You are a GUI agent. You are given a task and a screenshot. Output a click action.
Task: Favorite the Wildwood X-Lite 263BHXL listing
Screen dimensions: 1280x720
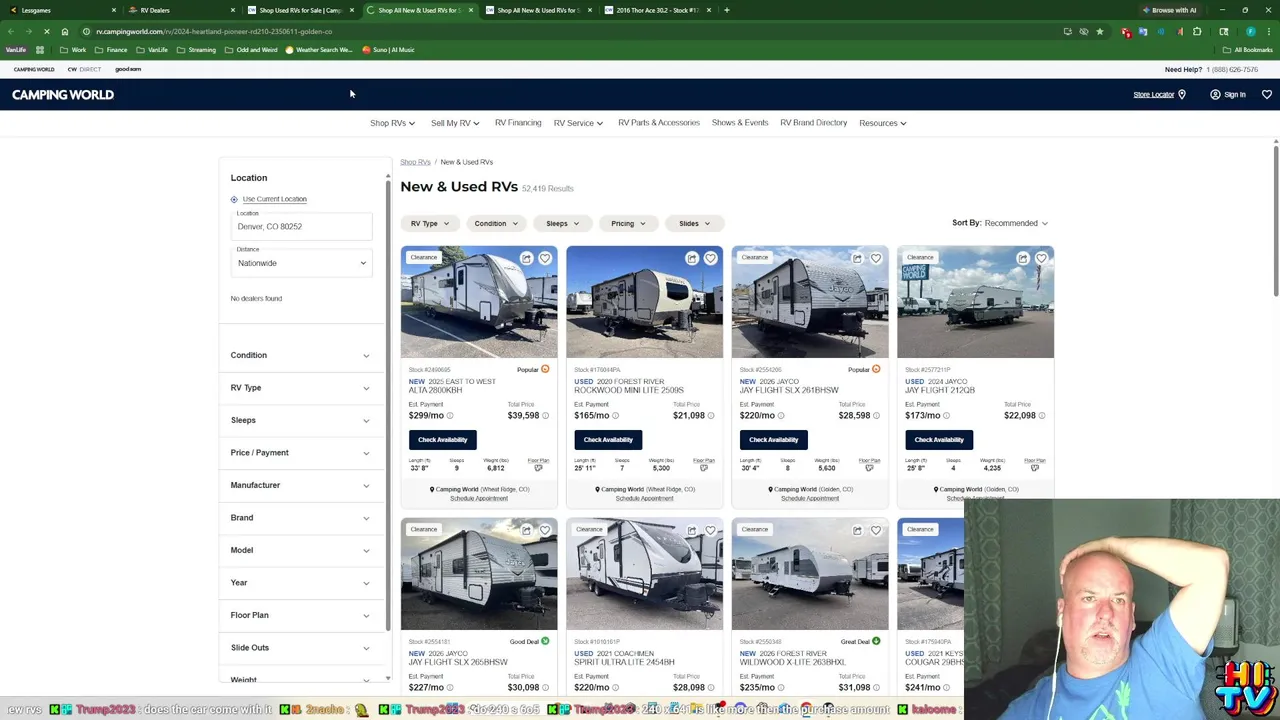click(x=876, y=530)
